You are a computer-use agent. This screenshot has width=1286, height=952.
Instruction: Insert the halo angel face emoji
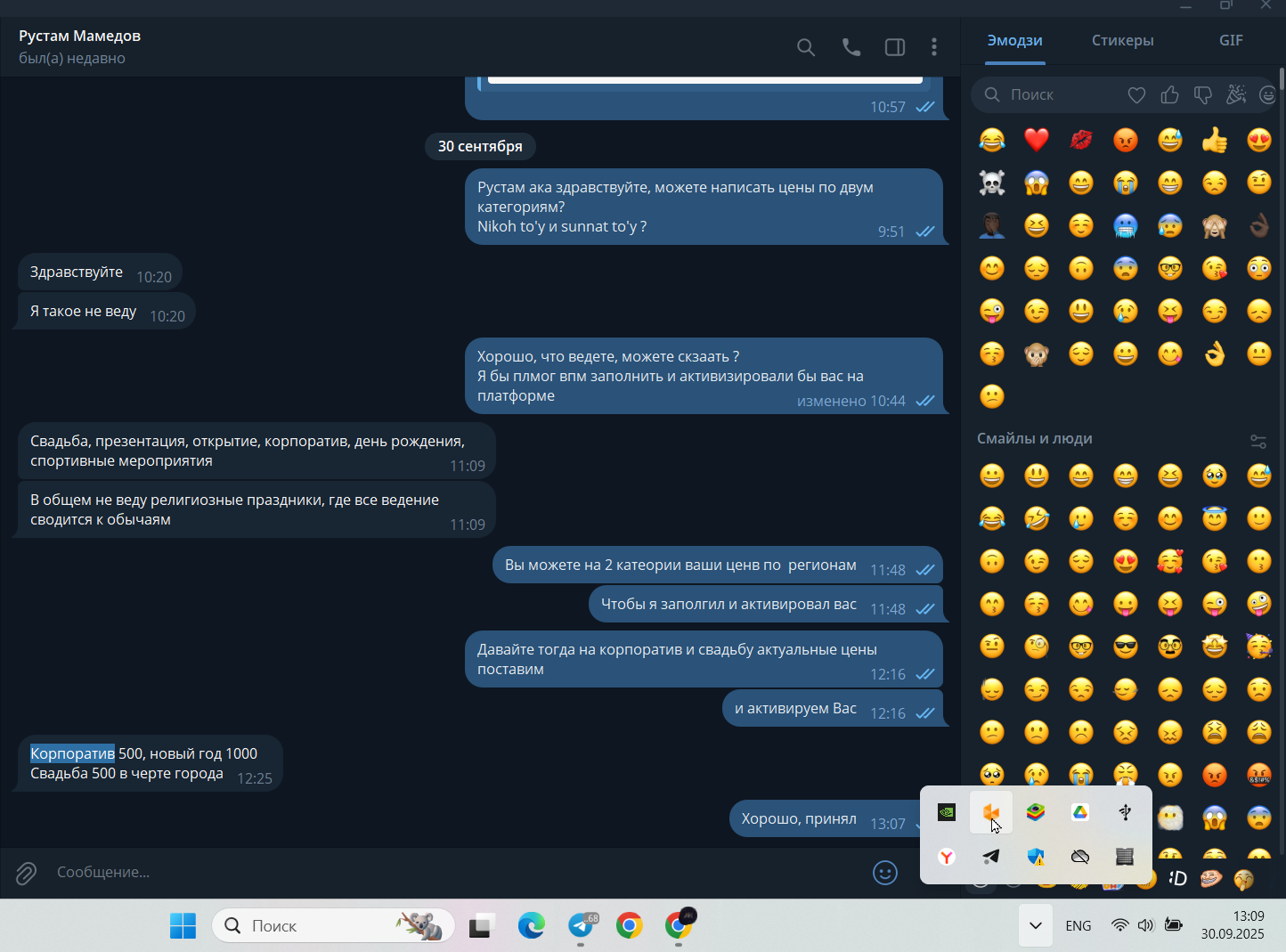[x=1214, y=518]
